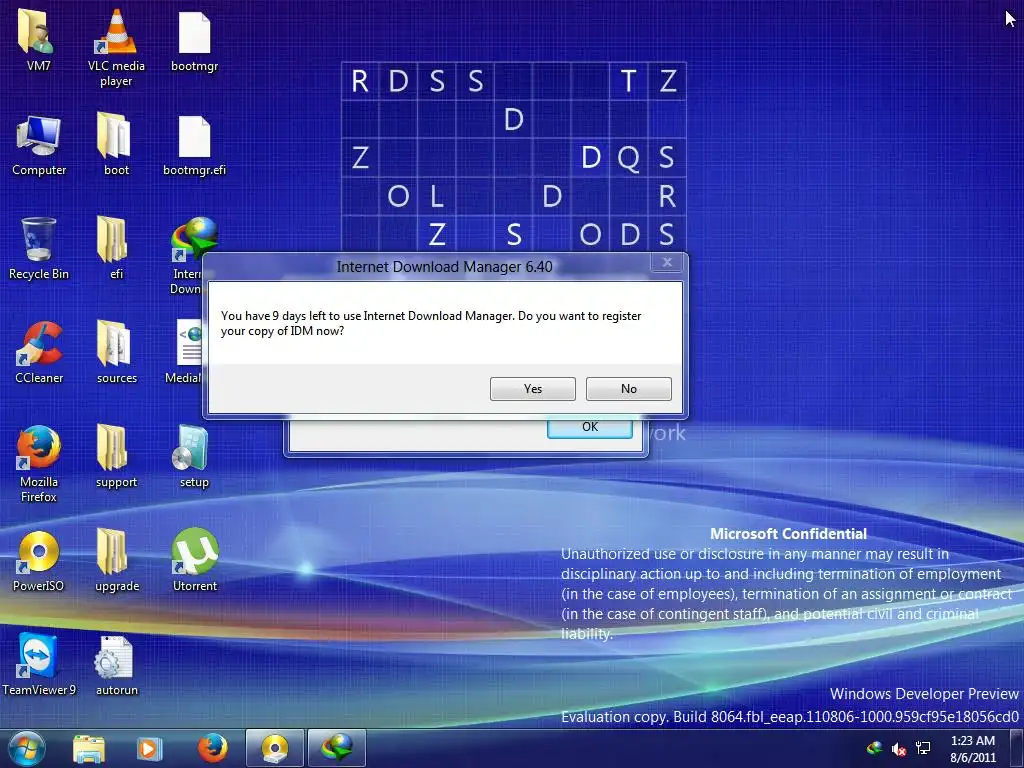Launch CCleaner desktop shortcut

tap(39, 353)
